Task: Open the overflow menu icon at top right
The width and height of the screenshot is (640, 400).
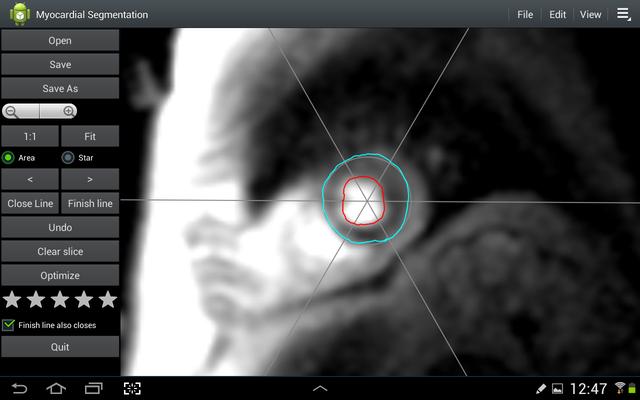Action: click(624, 14)
